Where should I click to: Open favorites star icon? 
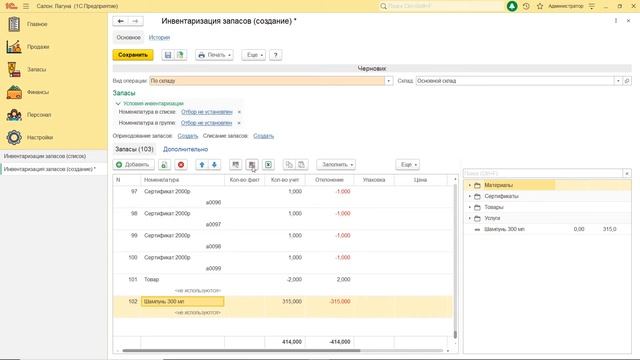pyautogui.click(x=540, y=6)
